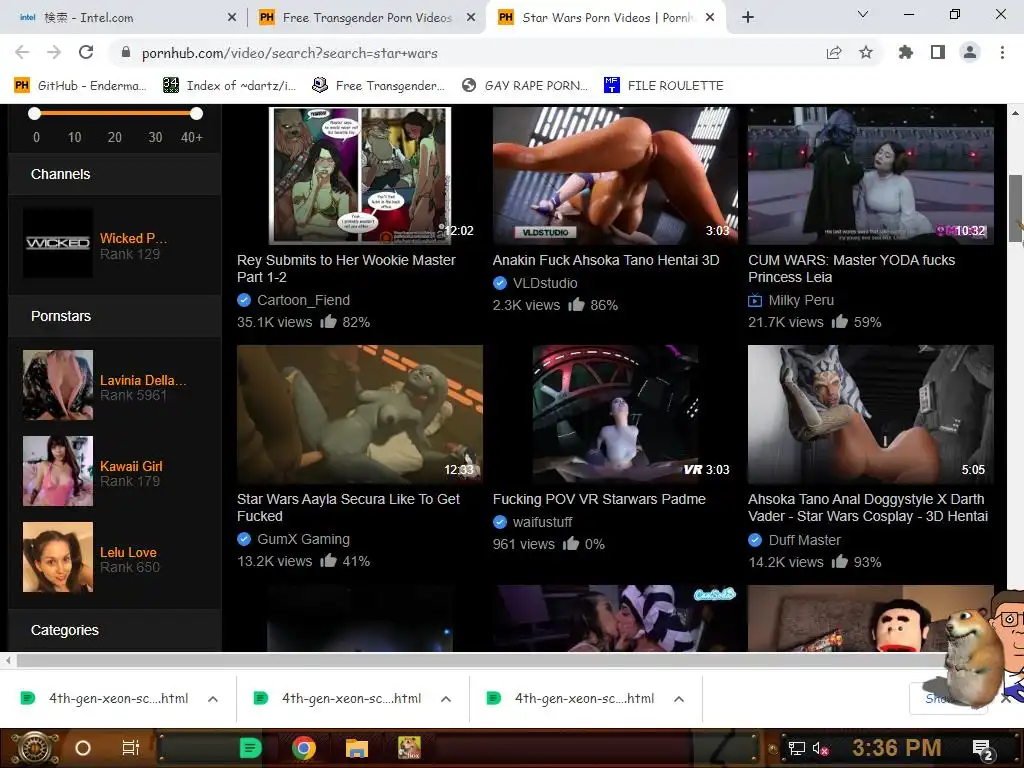Switch to the Intel.com tab

pyautogui.click(x=122, y=18)
